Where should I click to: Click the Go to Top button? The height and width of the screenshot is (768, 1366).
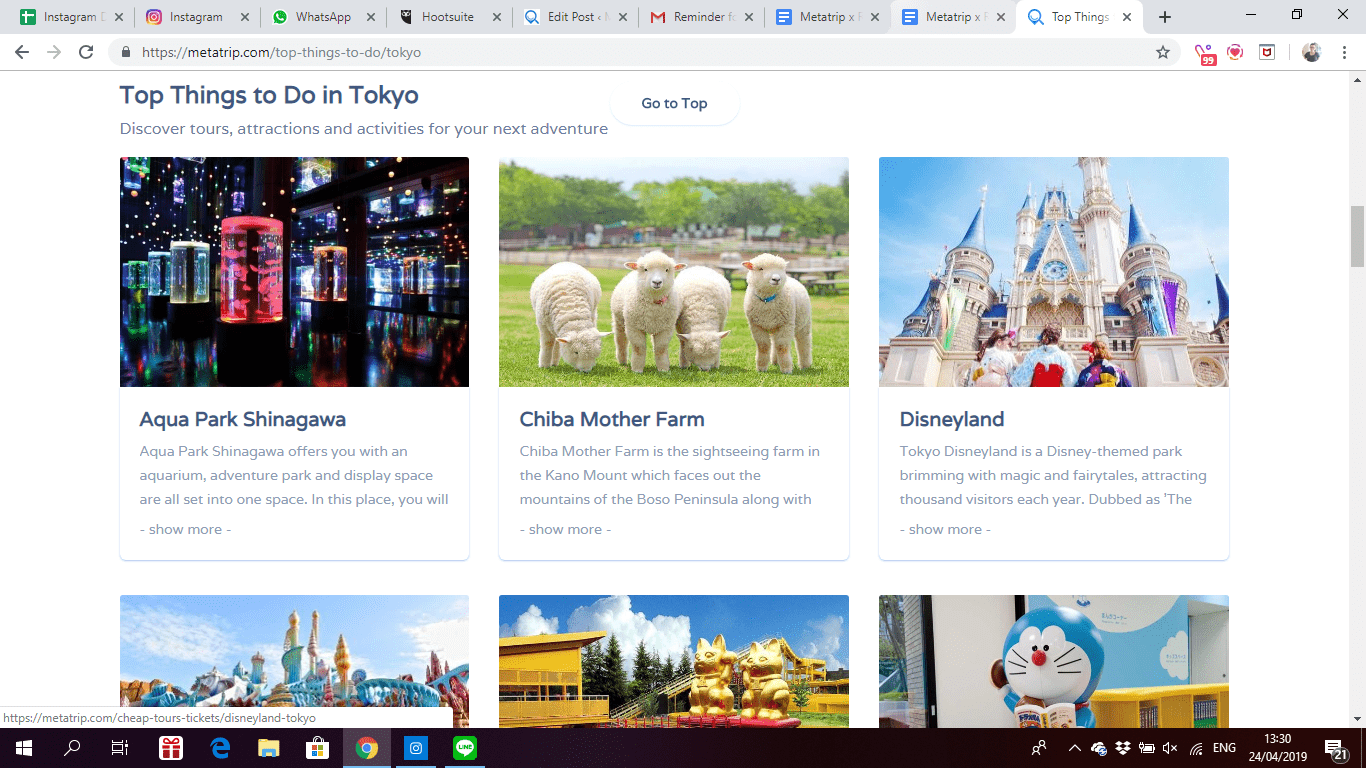(674, 103)
